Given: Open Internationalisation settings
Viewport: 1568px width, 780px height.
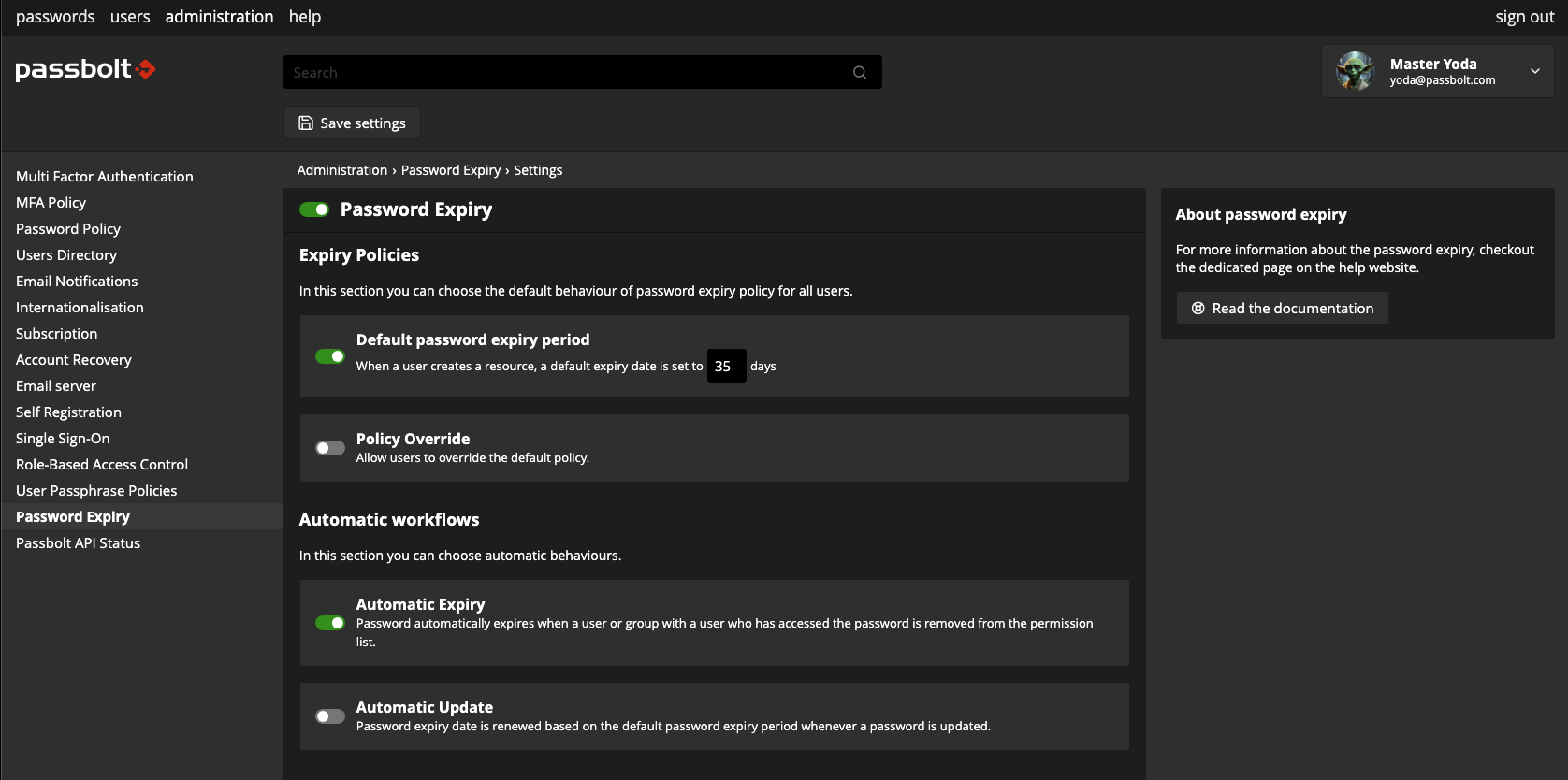Looking at the screenshot, I should coord(80,307).
